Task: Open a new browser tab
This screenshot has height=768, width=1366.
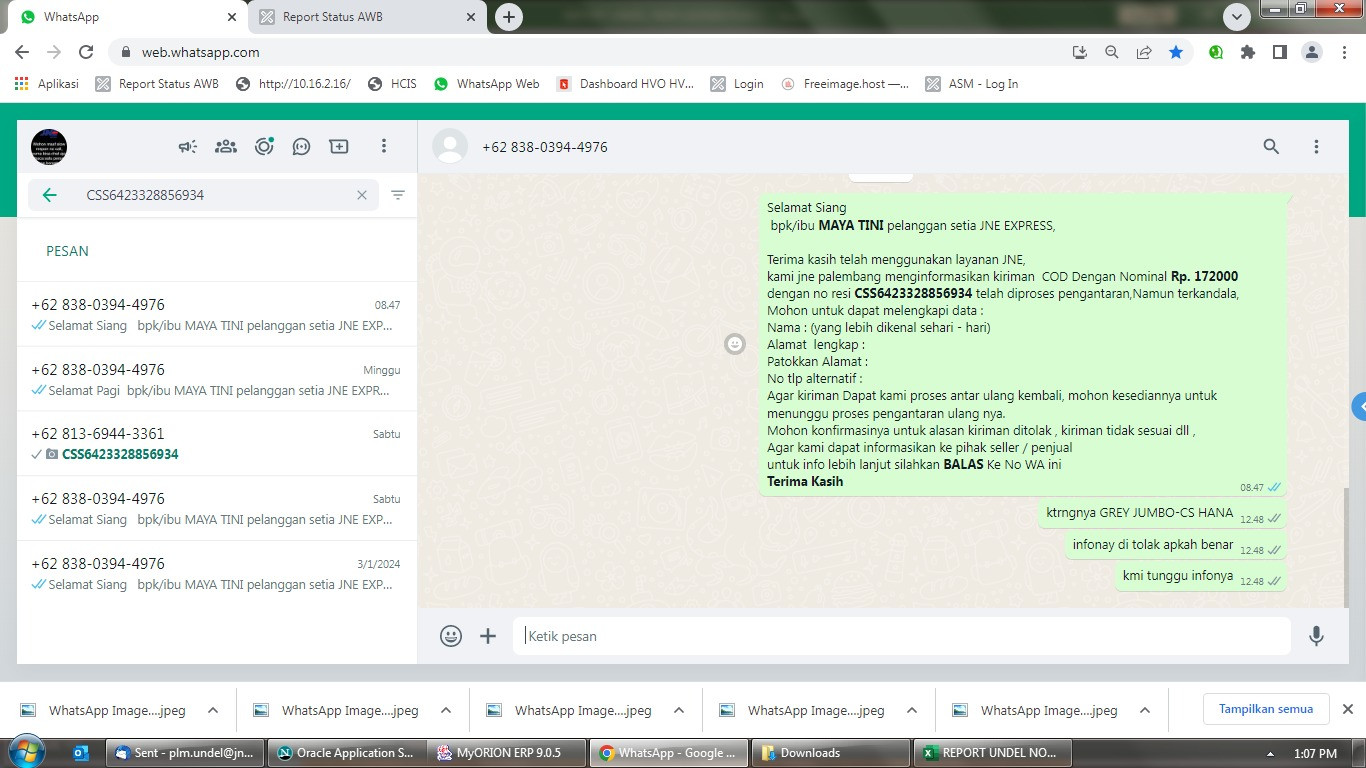Action: (x=509, y=17)
